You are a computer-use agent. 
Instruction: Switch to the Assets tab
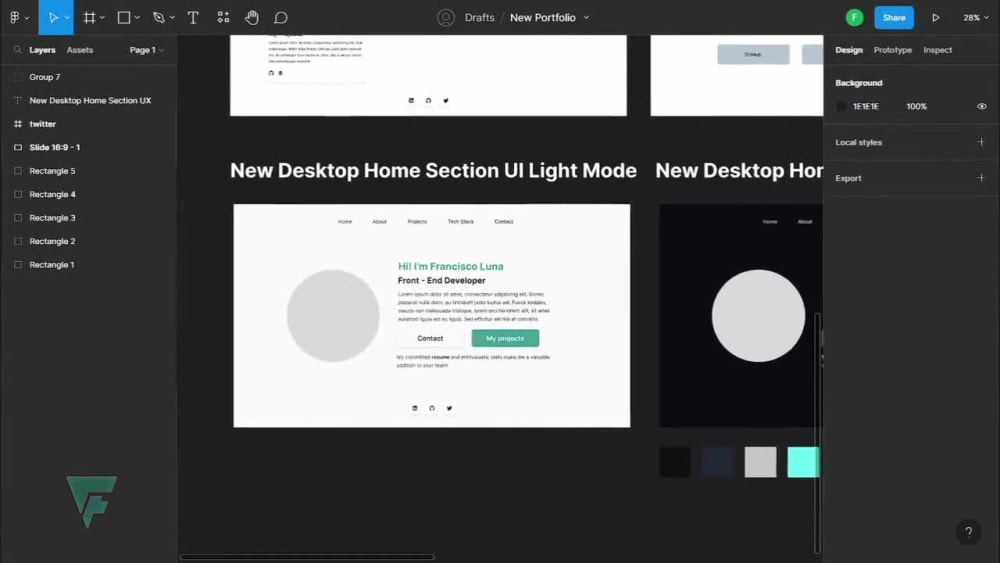(x=80, y=50)
